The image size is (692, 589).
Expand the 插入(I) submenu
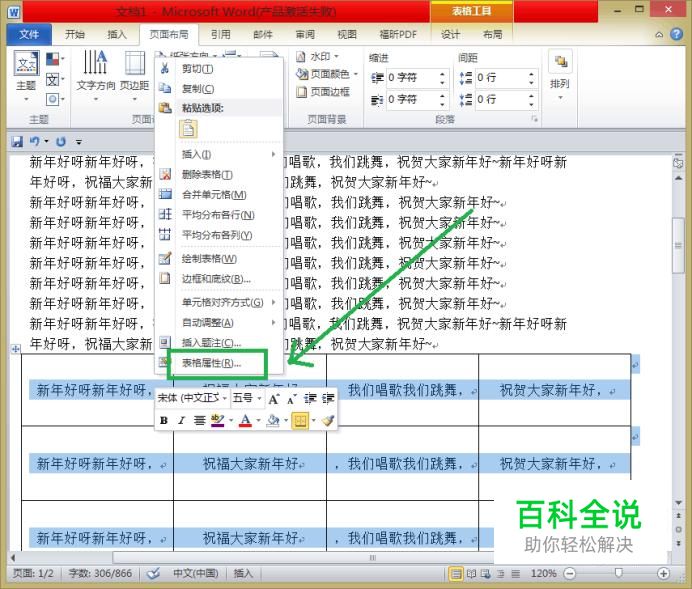click(x=229, y=154)
